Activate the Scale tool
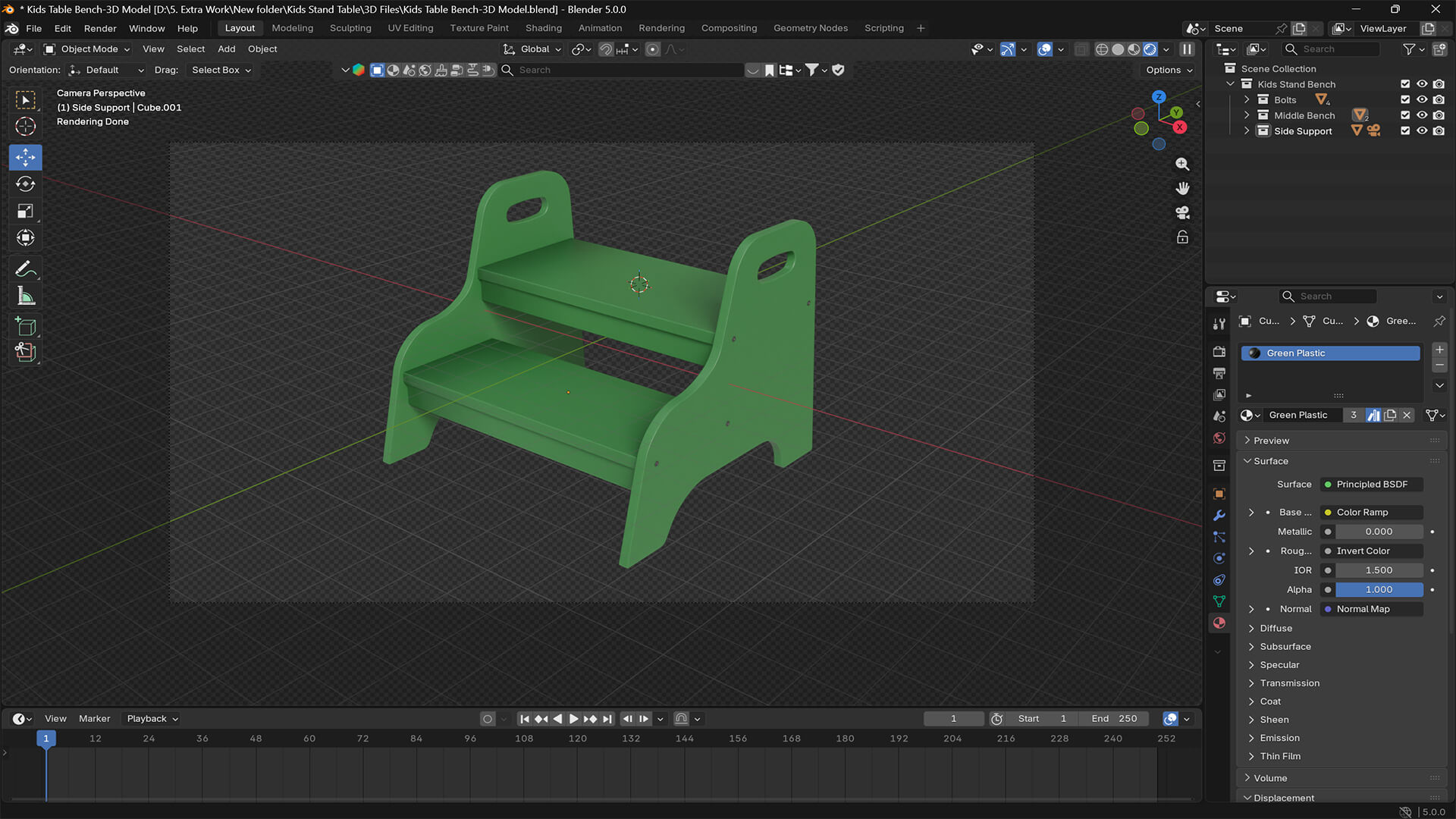 click(x=25, y=212)
